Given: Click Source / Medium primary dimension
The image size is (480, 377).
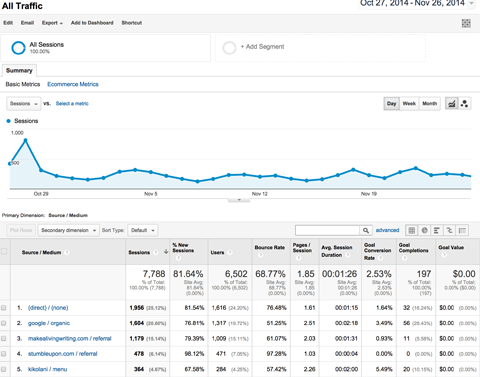Looking at the screenshot, I should [68, 215].
